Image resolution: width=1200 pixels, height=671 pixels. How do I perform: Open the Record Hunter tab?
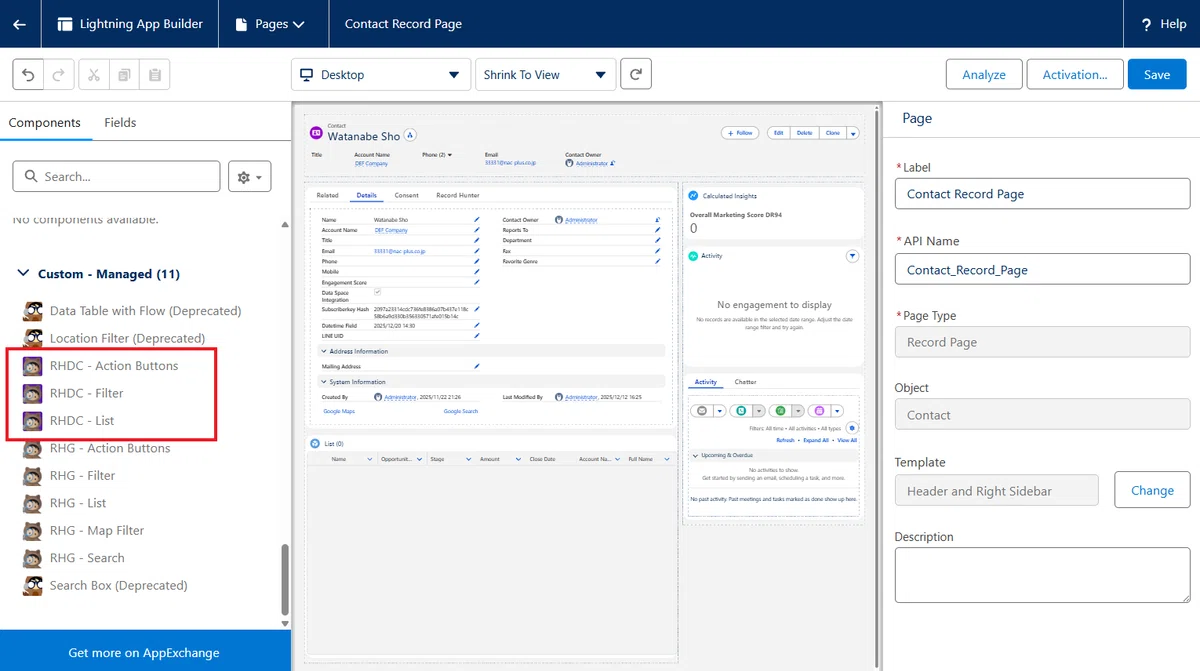pos(458,195)
